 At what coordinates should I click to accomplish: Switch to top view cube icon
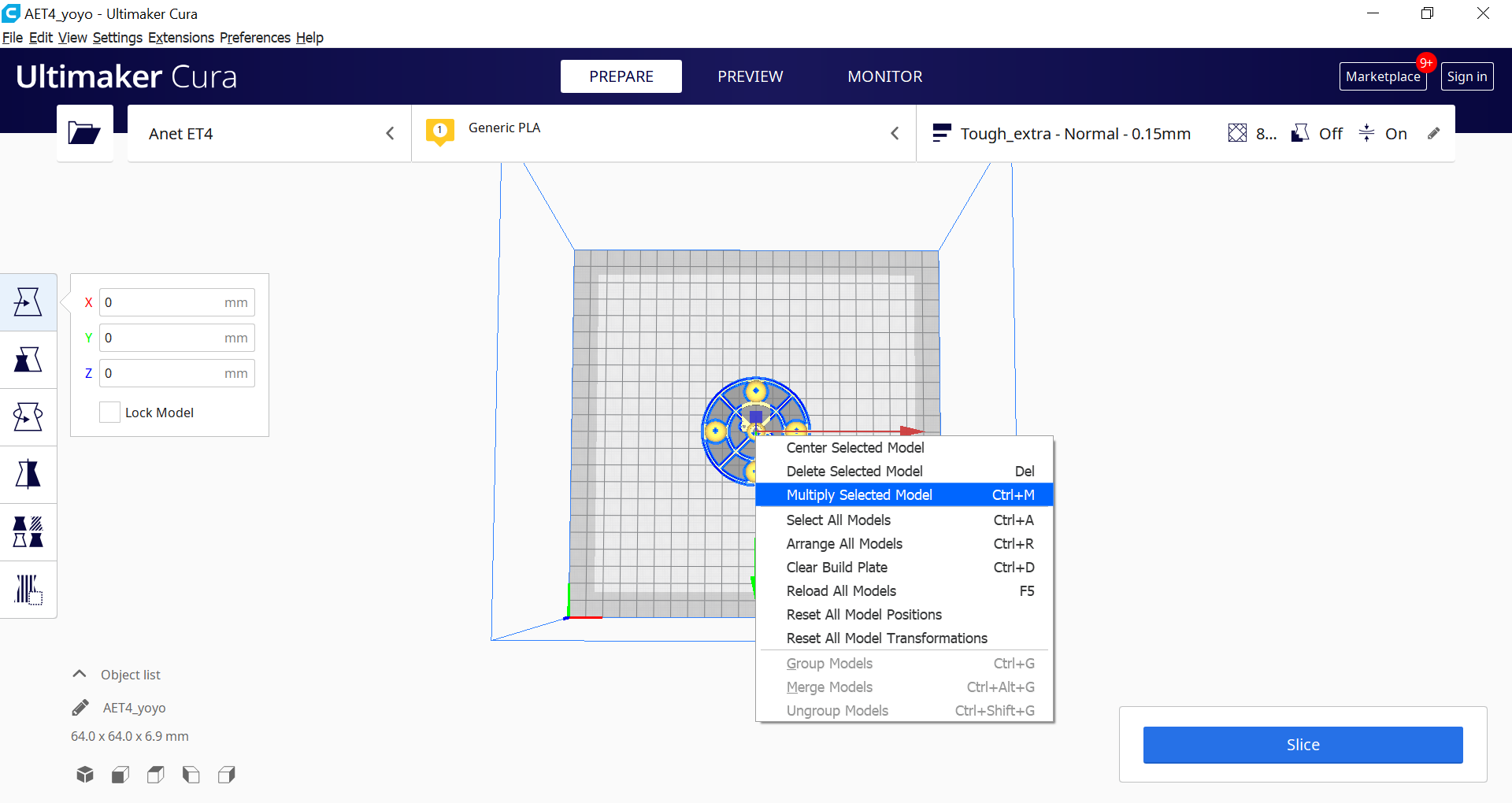pyautogui.click(x=156, y=775)
